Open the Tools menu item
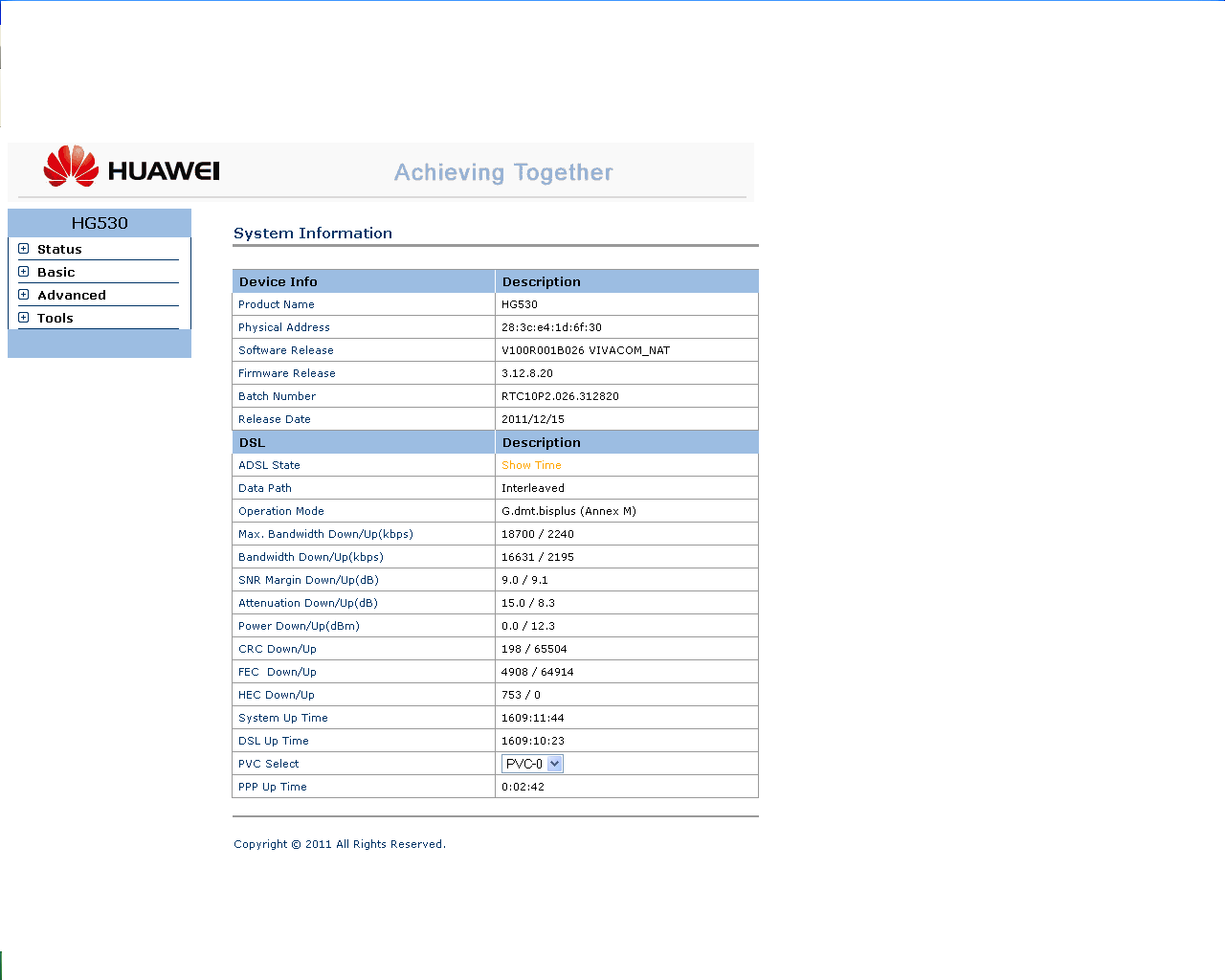Screen dimensions: 1225x980 click(56, 319)
